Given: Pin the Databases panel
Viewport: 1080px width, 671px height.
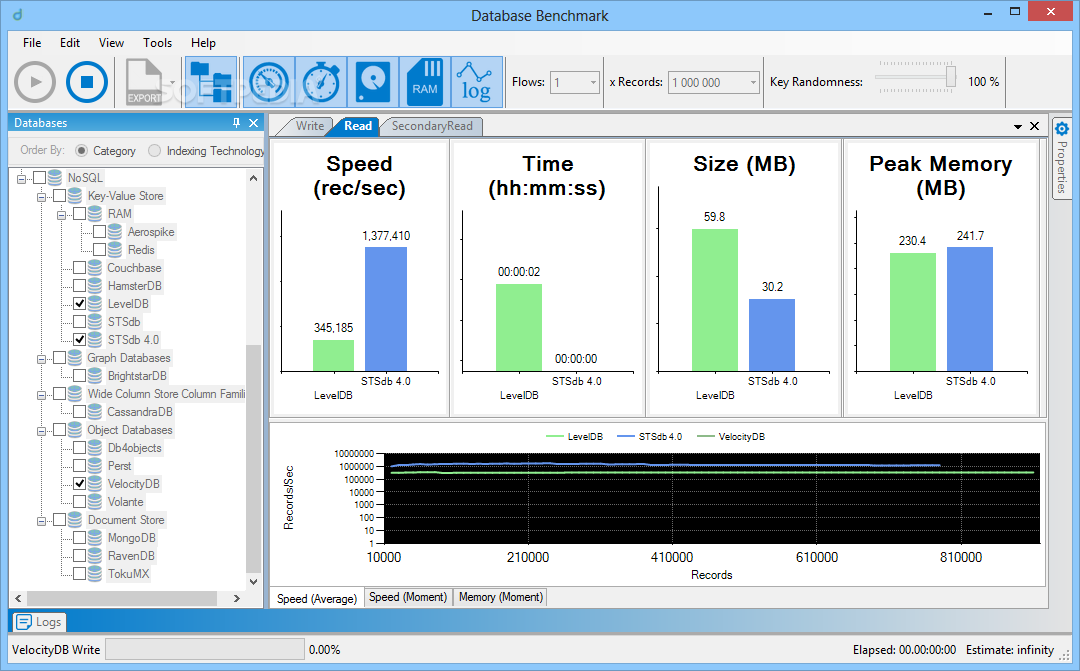Looking at the screenshot, I should [x=236, y=123].
